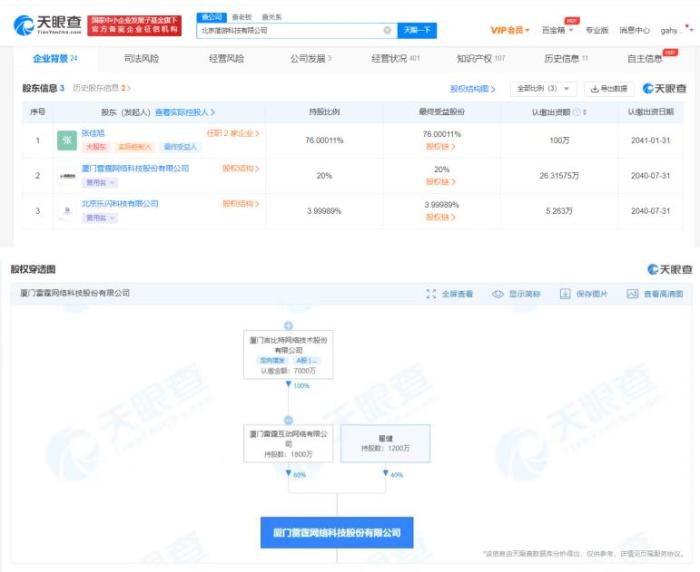Click the 5.263万 capital cell

(x=559, y=211)
